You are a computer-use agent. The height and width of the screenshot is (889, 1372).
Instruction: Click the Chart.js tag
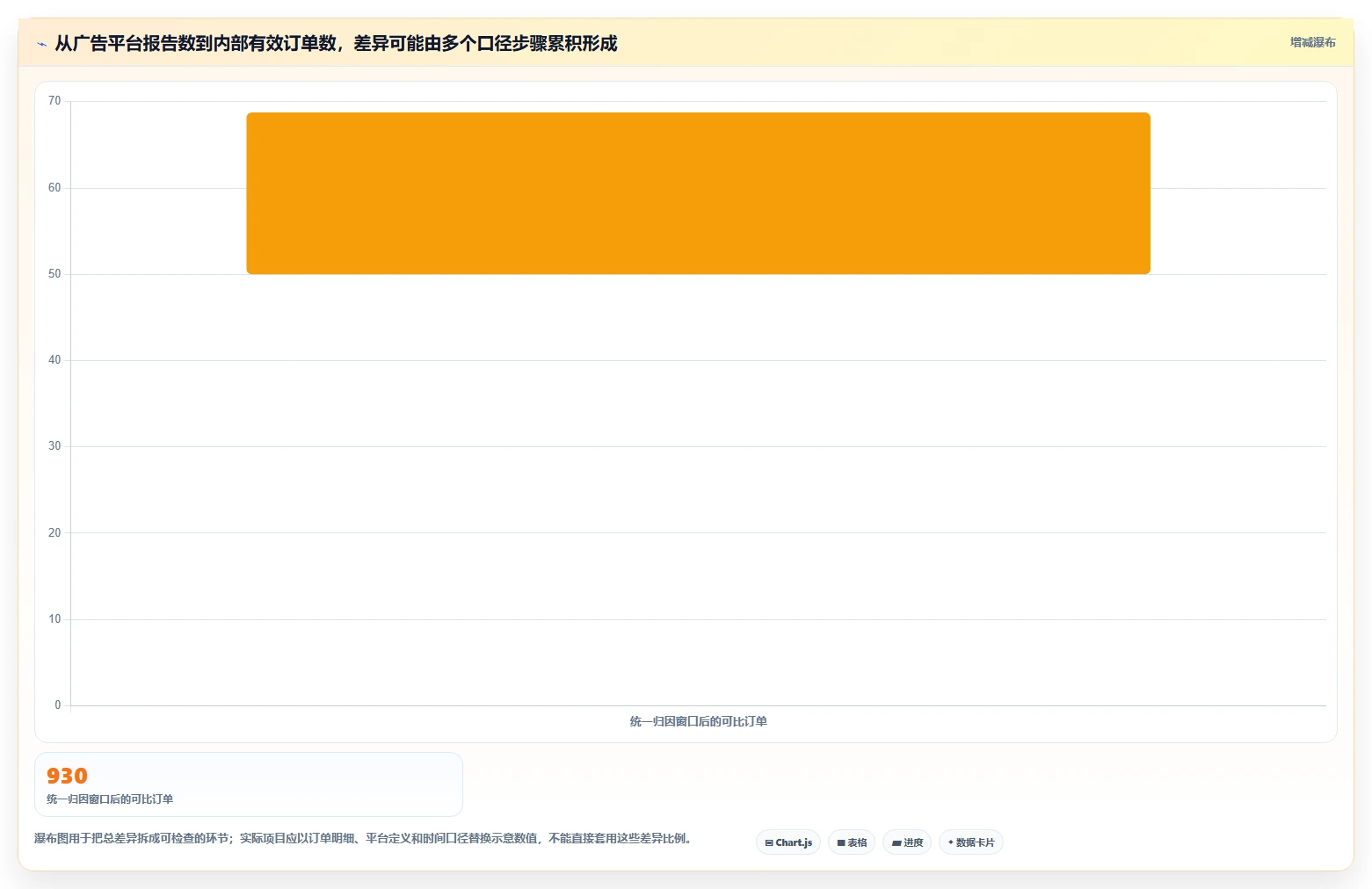pos(788,842)
